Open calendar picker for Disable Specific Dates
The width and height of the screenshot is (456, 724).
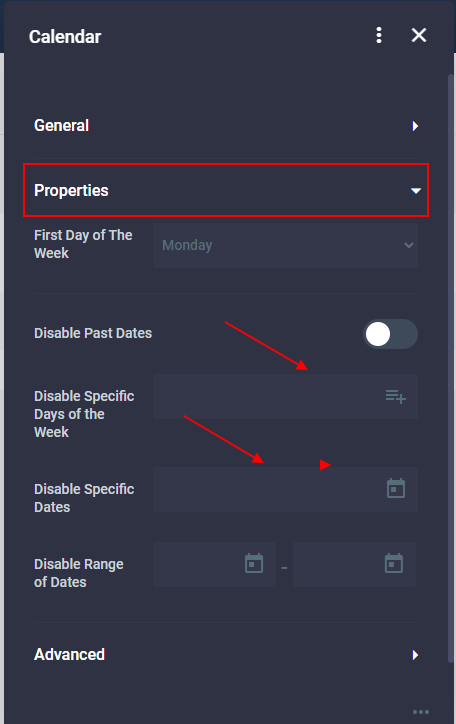tap(396, 489)
